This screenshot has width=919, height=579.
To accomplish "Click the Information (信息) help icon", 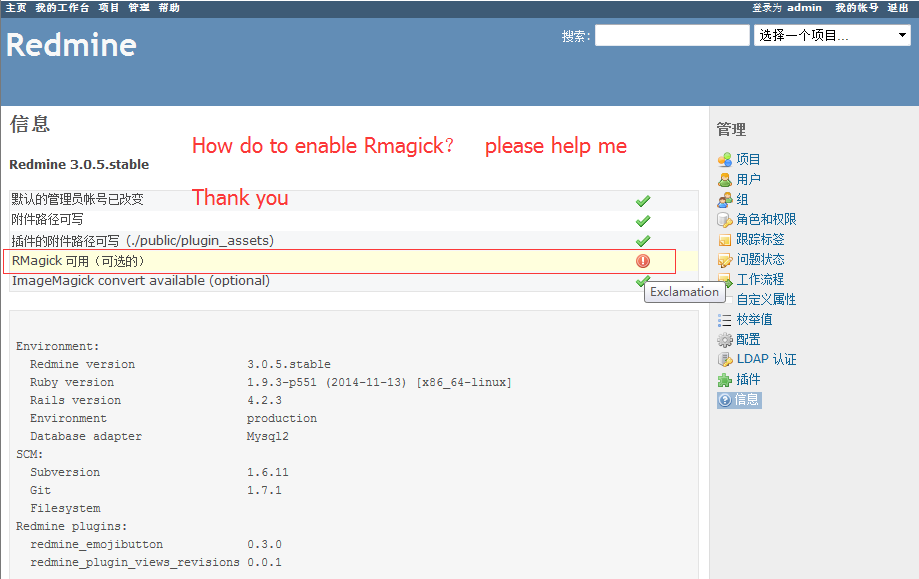I will (725, 400).
